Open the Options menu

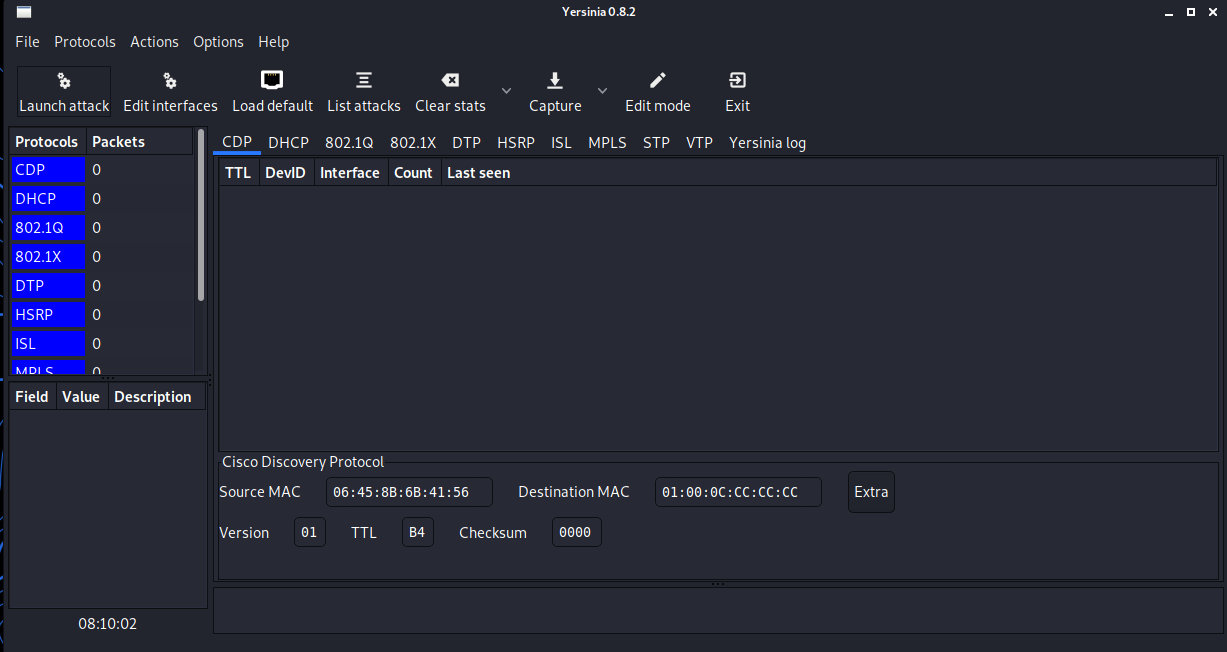click(x=218, y=42)
